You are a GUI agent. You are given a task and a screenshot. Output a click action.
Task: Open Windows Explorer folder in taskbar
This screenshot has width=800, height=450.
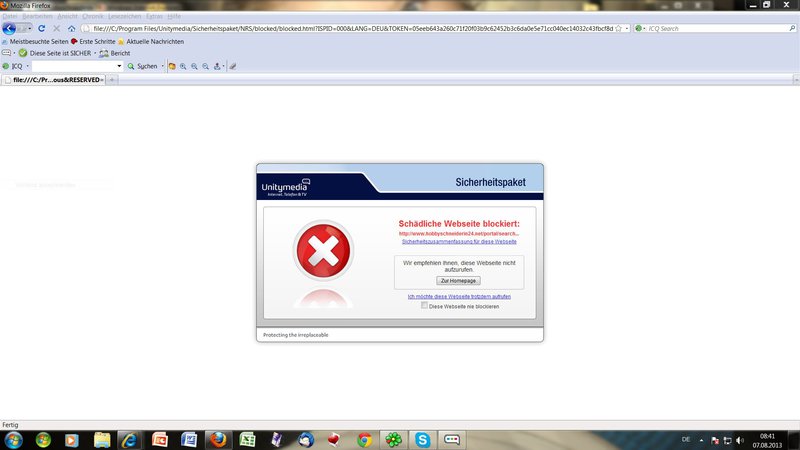click(102, 440)
